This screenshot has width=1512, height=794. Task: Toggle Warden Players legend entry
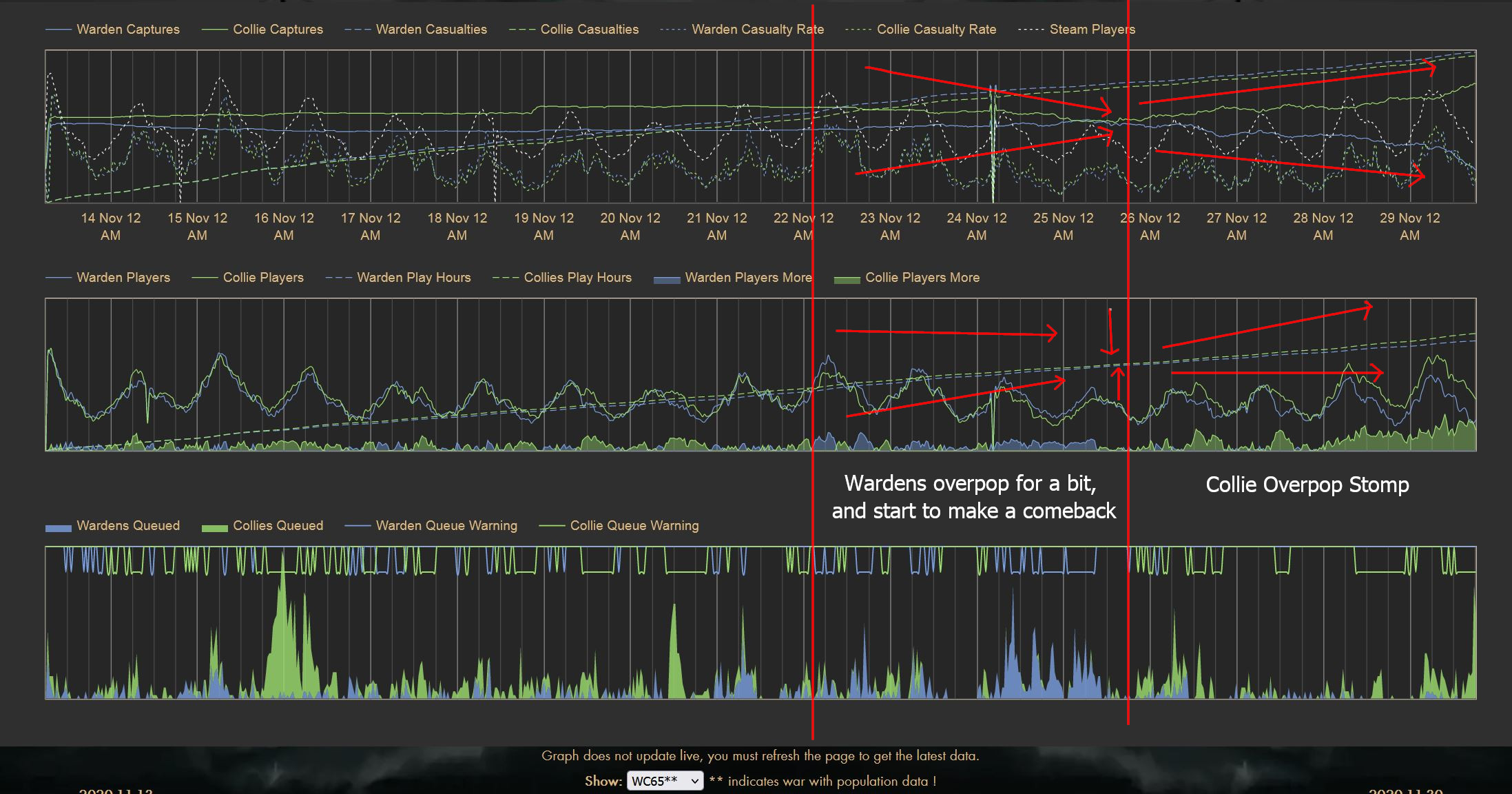click(123, 278)
